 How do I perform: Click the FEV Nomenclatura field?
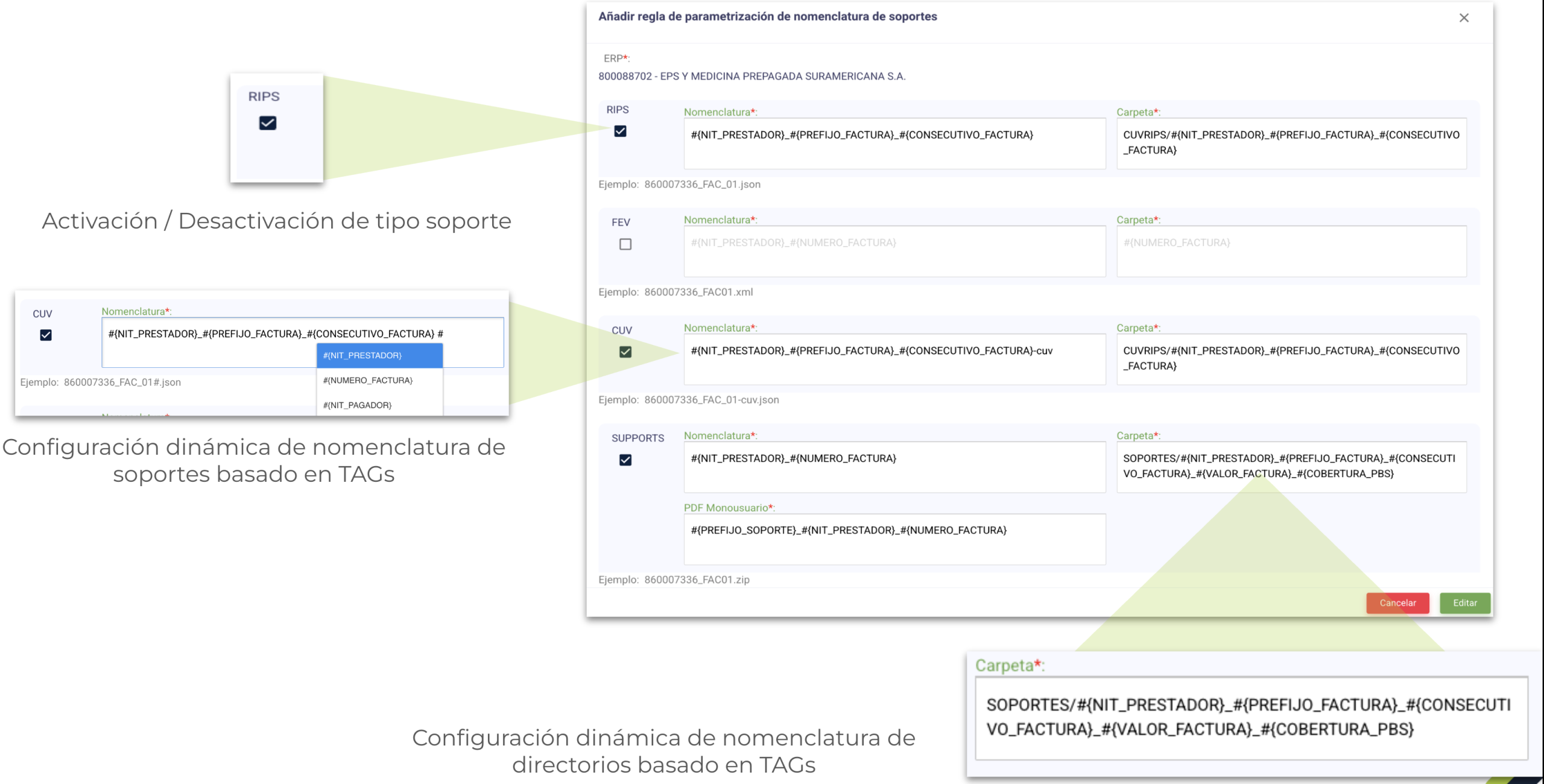(894, 251)
